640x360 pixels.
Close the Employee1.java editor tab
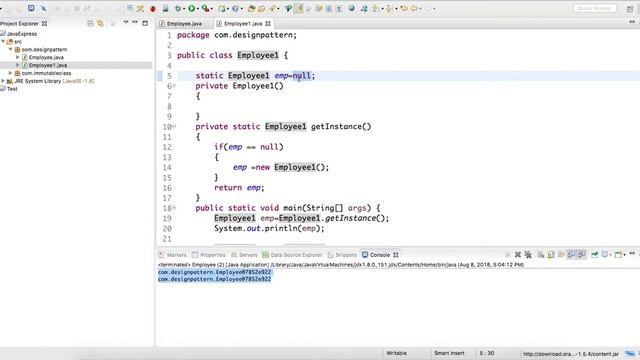click(x=268, y=24)
